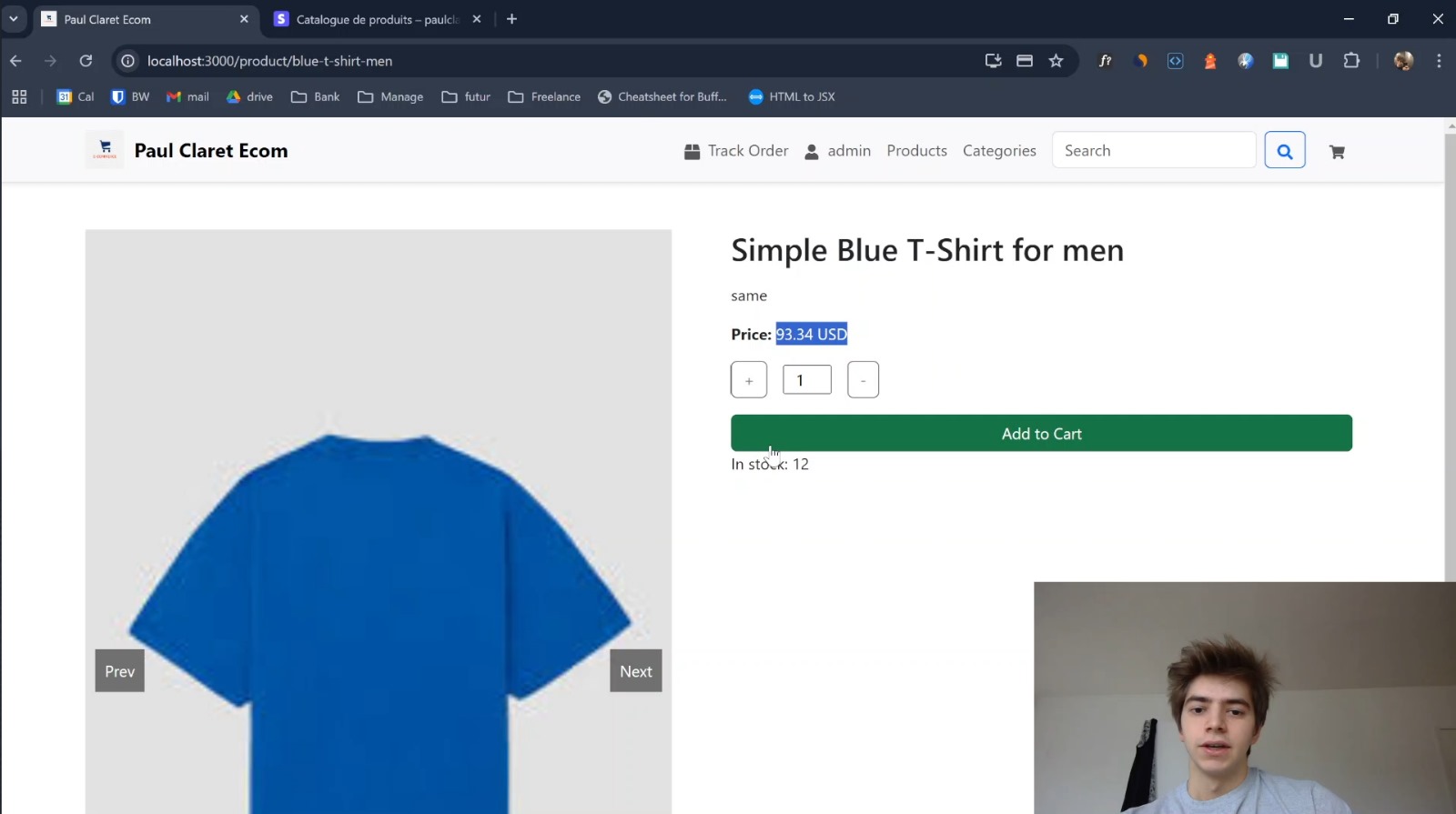The height and width of the screenshot is (814, 1456).
Task: Open the Google drive bookmark
Action: coord(249,96)
